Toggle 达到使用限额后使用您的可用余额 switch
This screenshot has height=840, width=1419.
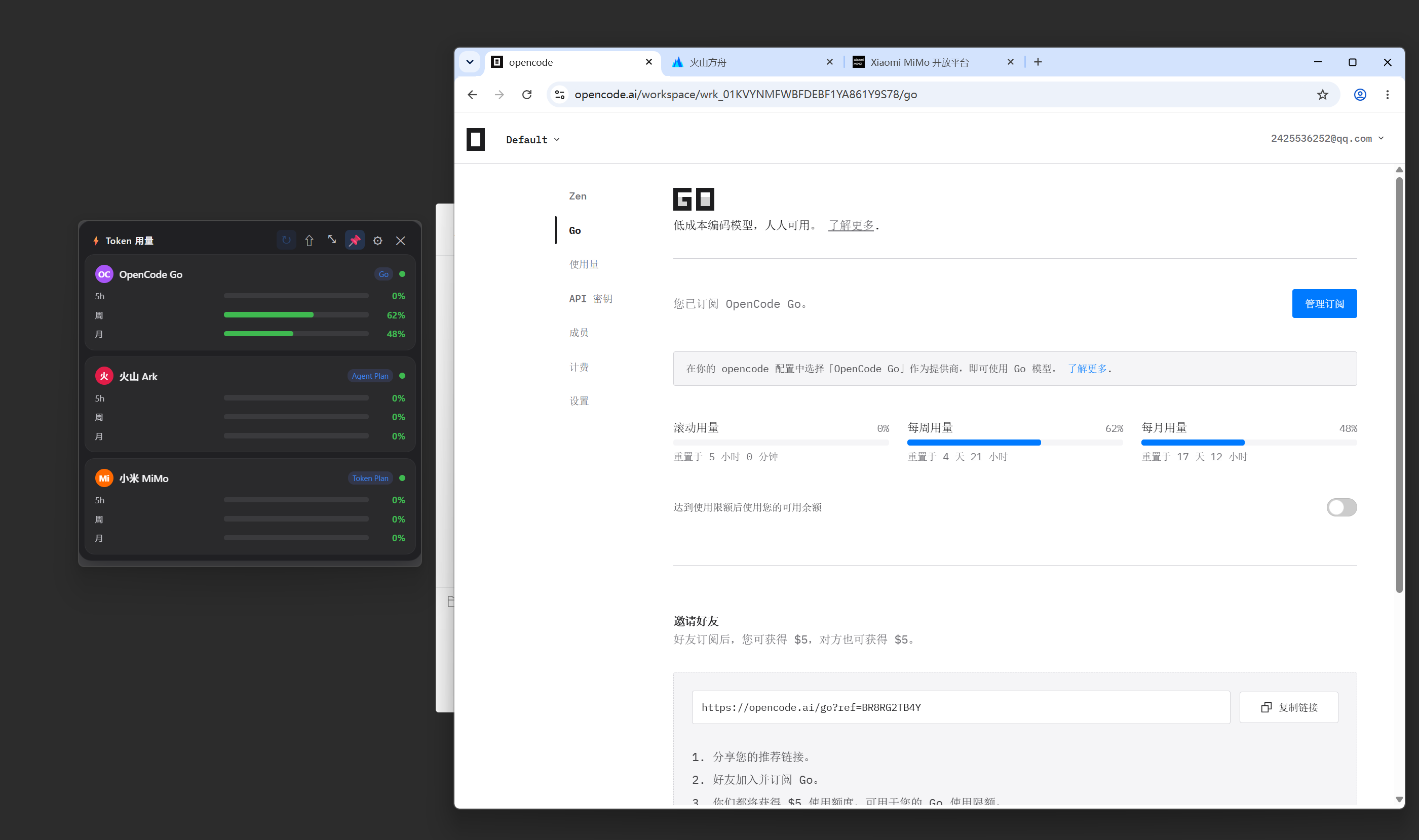click(1341, 507)
